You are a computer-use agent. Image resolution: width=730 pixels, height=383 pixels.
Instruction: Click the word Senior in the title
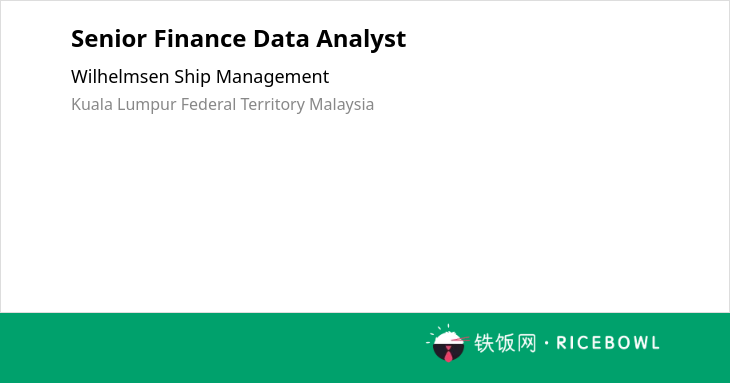(x=109, y=39)
